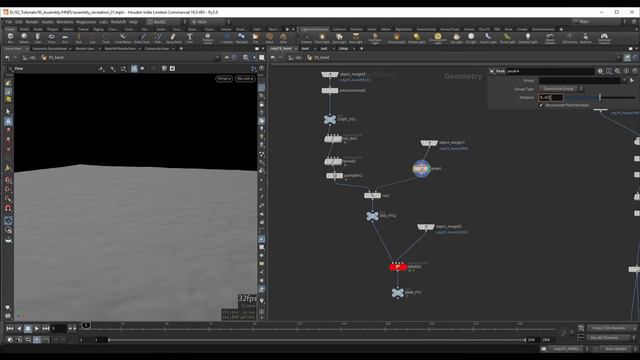The image size is (640, 360).
Task: Switch to the Render View tab
Action: click(x=84, y=49)
